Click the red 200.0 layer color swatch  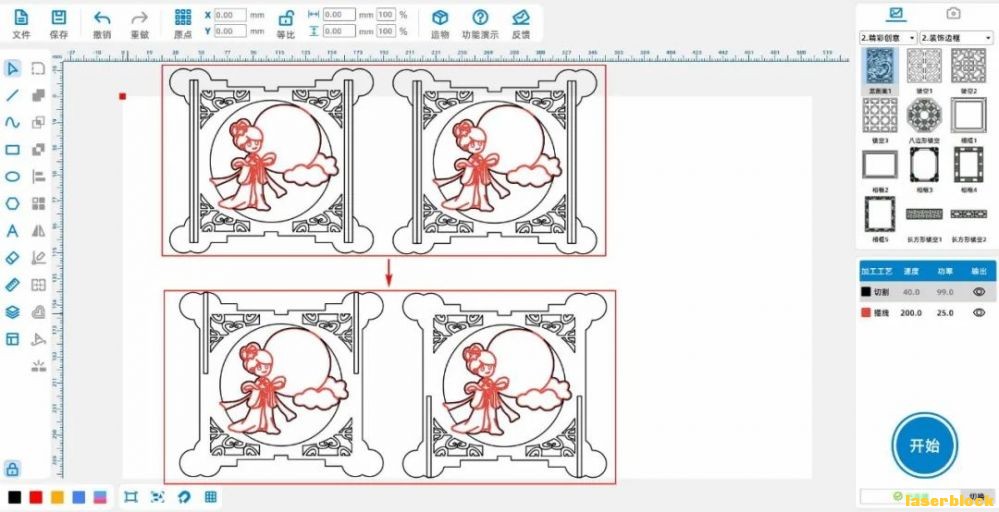pos(866,313)
